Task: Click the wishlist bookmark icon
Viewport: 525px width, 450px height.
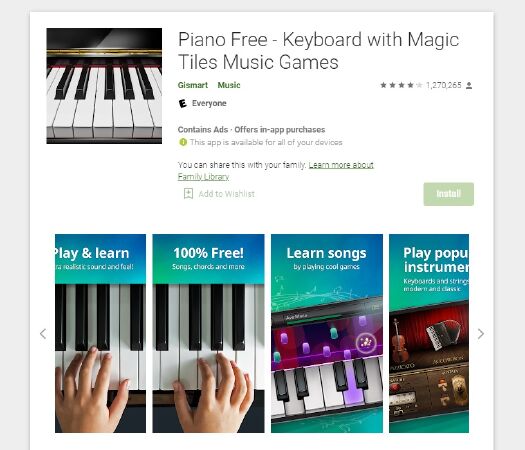Action: point(188,194)
